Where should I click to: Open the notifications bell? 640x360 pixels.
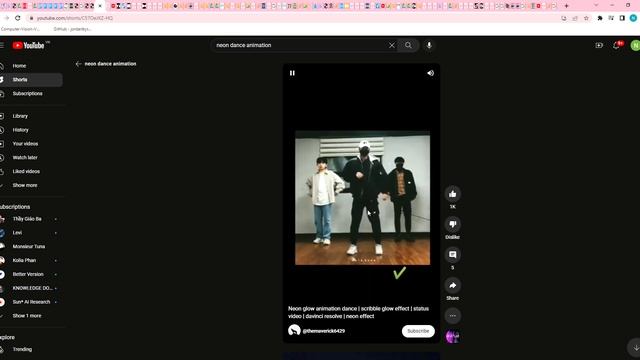pos(616,45)
